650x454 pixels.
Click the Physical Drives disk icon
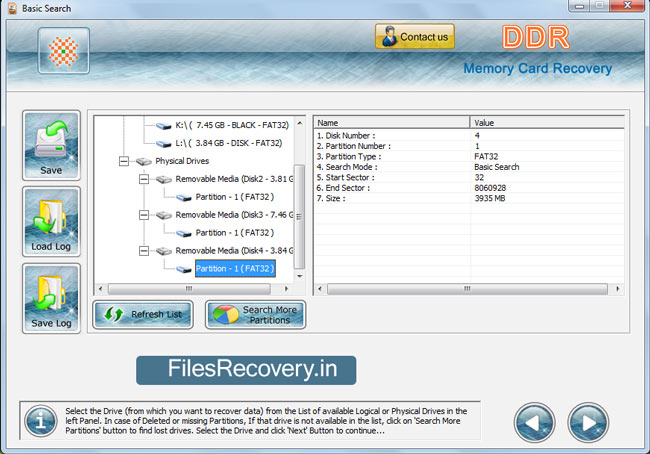click(x=143, y=161)
